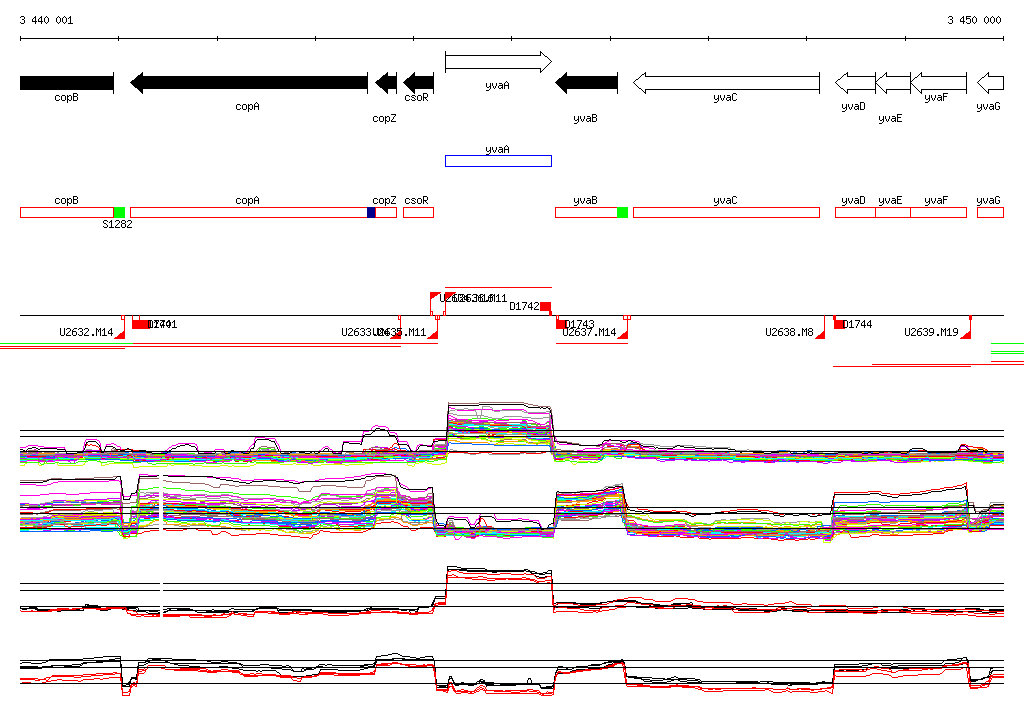Click the white yvaD gene arrow
The width and height of the screenshot is (1024, 714).
(x=856, y=83)
